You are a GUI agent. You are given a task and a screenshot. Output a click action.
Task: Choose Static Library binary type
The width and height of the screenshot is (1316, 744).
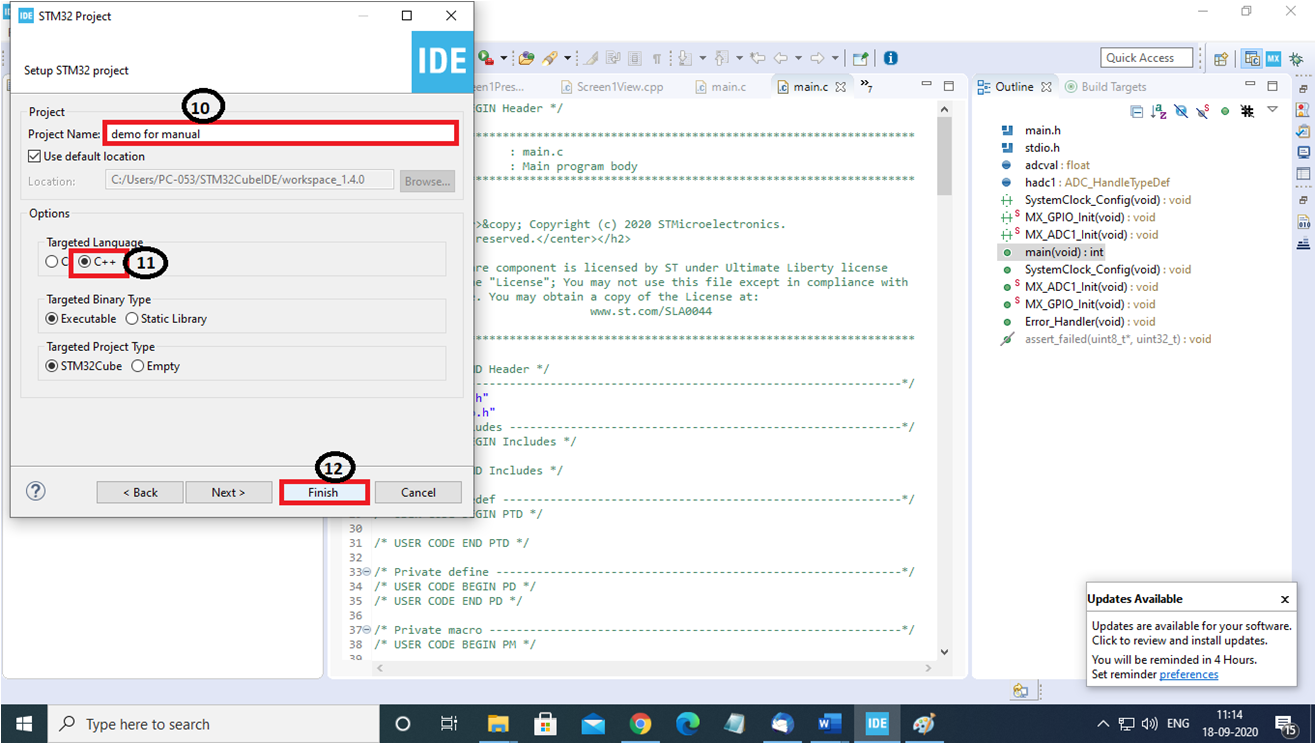pos(132,318)
